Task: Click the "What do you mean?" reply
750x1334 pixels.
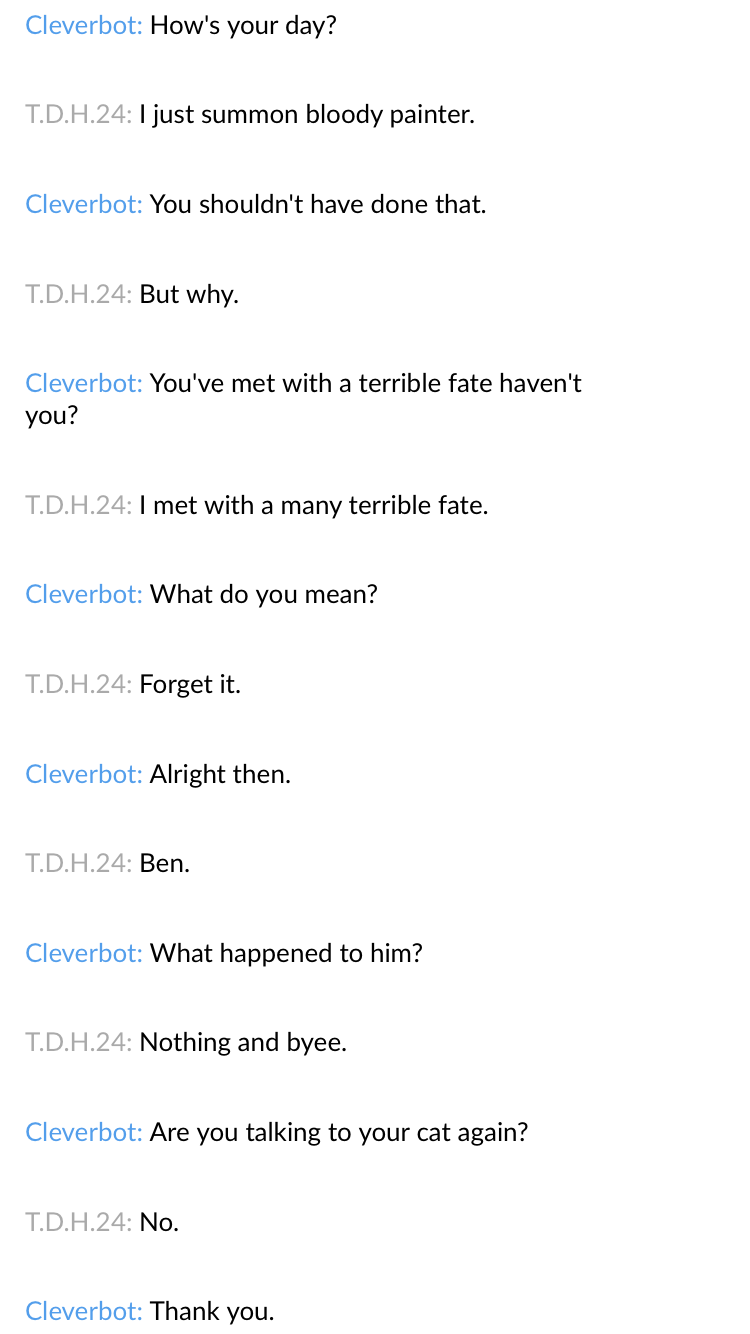Action: click(x=264, y=594)
